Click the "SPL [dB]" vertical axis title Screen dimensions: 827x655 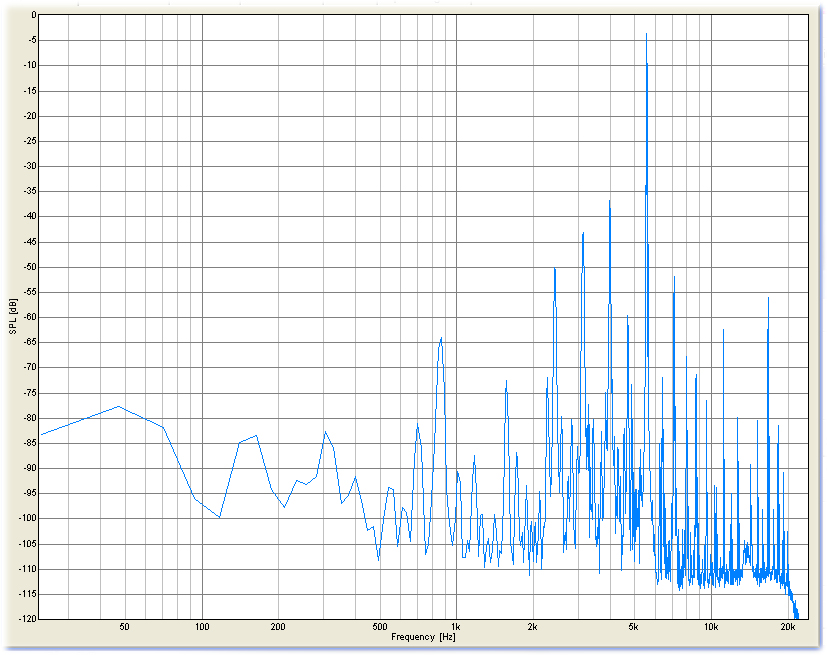pos(13,316)
